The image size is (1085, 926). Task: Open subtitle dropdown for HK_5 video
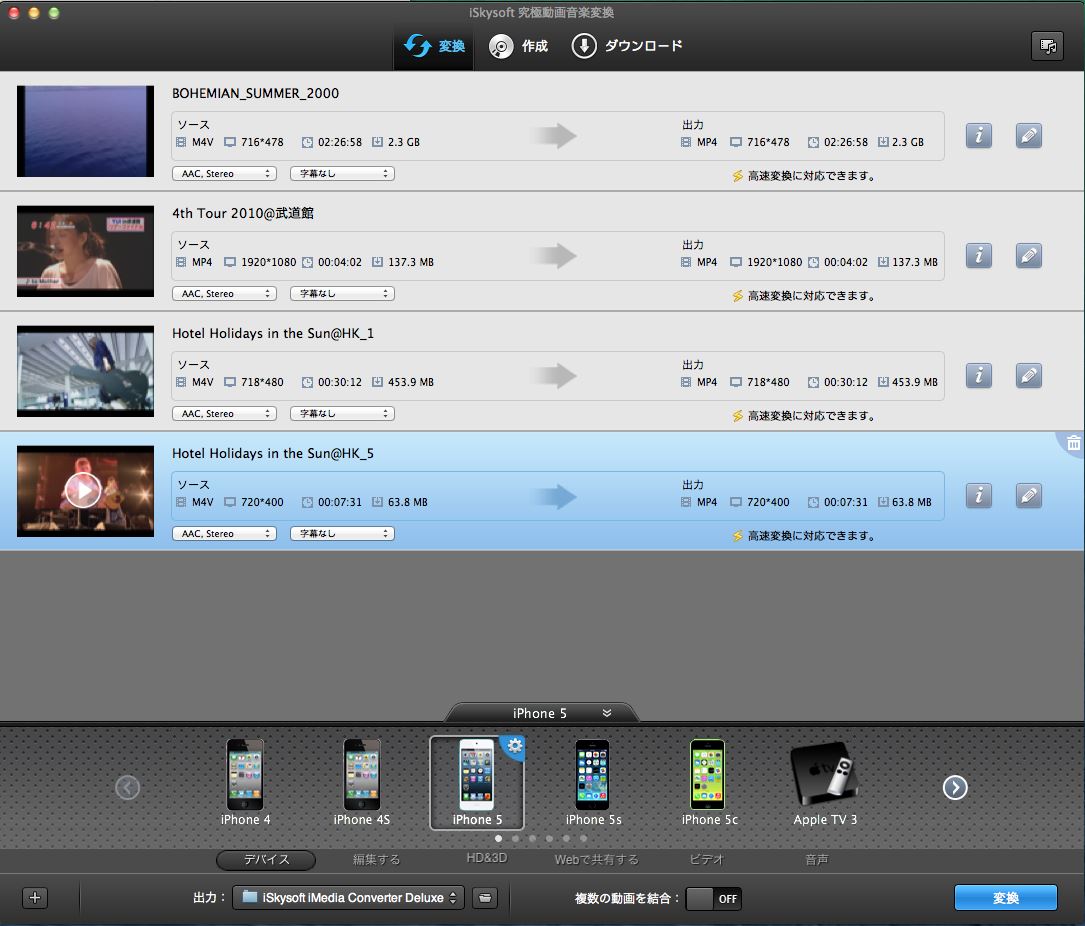343,534
